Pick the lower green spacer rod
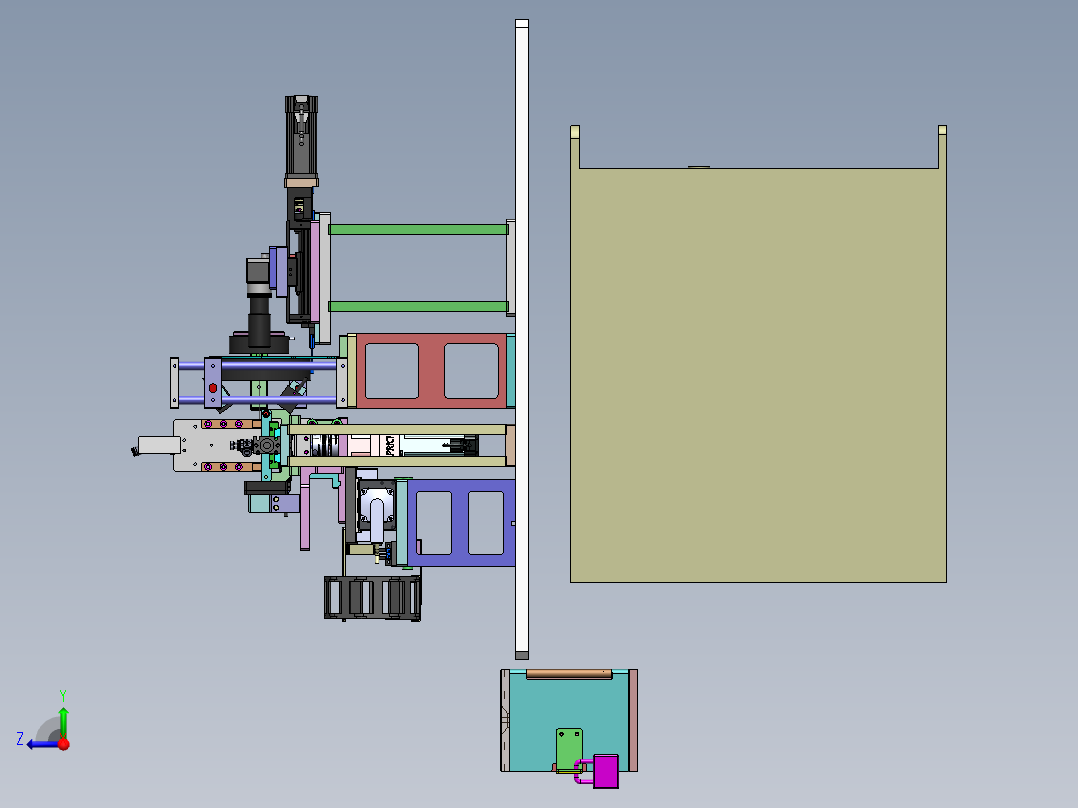Screen dimensions: 1078x808 (x=418, y=307)
